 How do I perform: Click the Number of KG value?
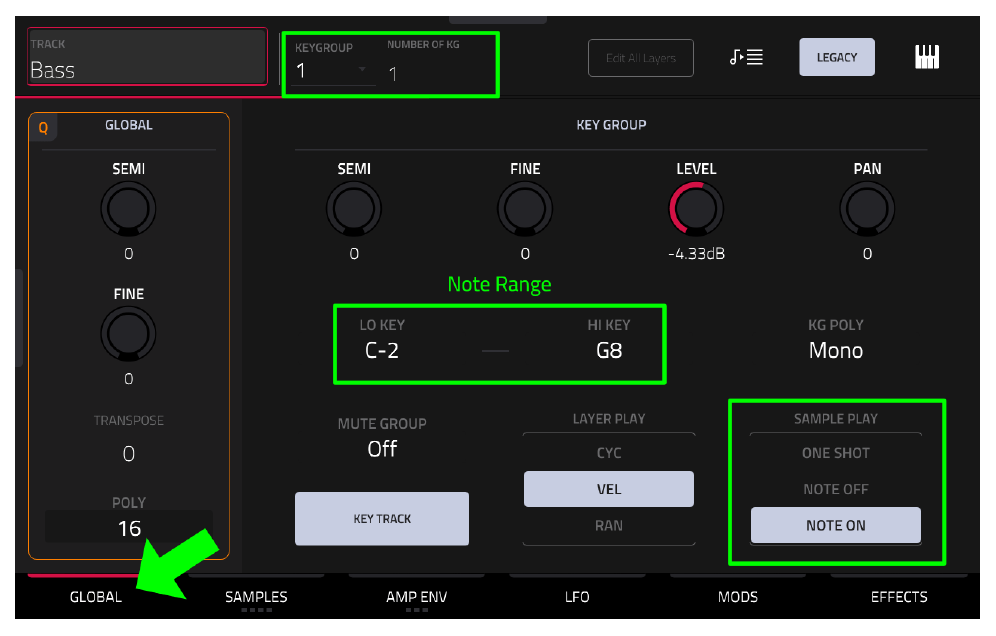[393, 74]
